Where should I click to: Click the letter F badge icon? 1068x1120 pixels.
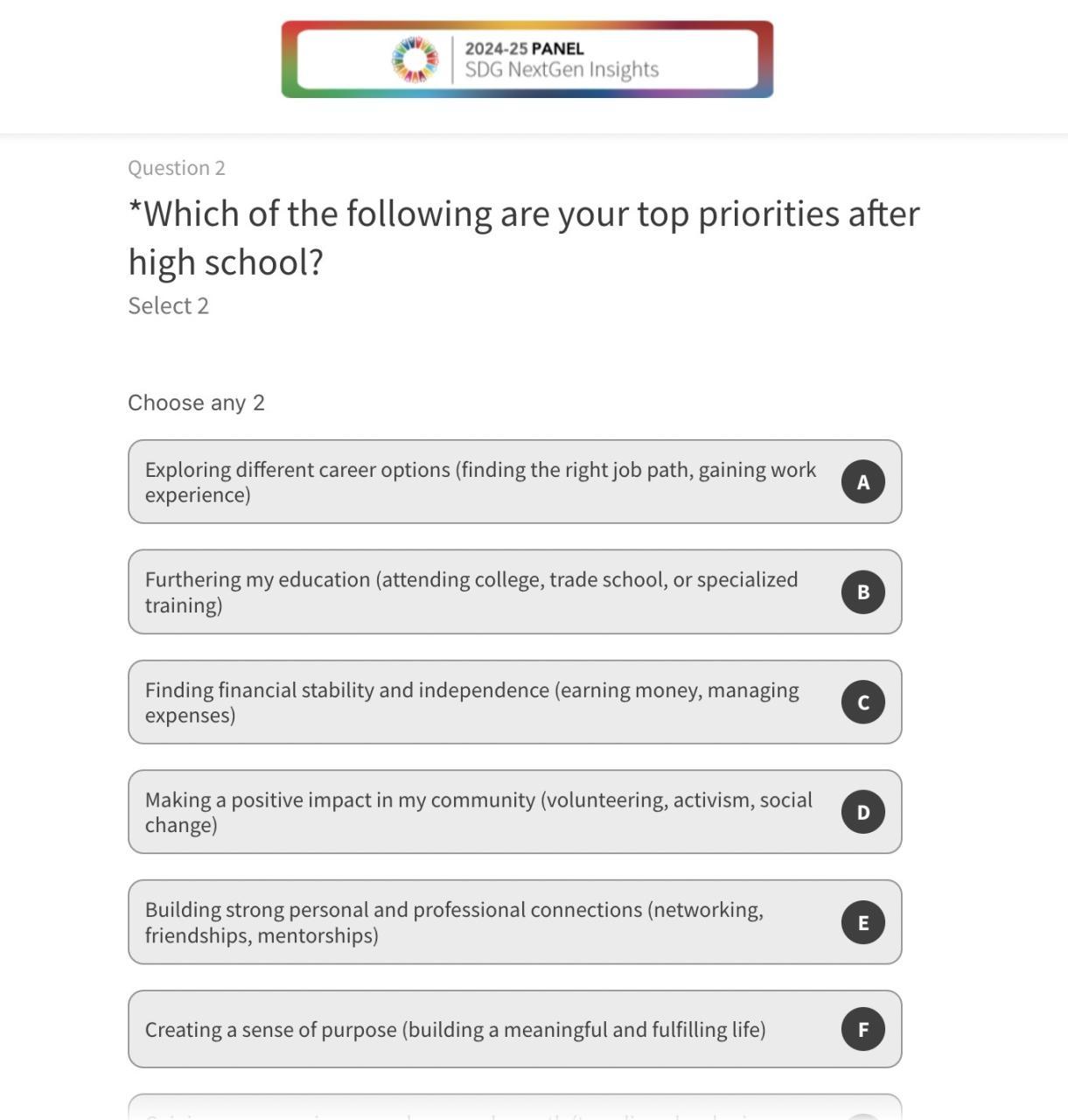coord(862,1030)
